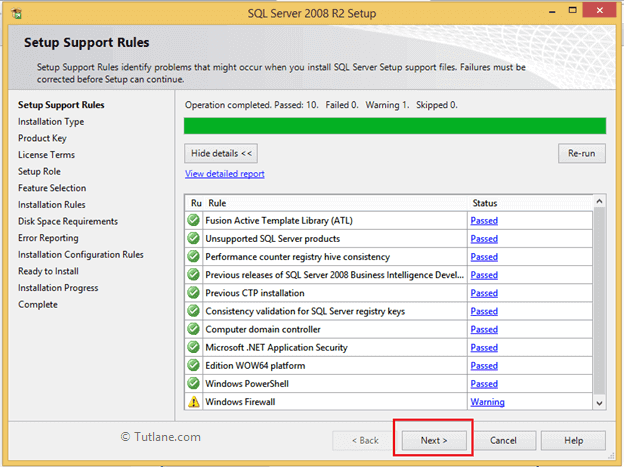Open the Warning link for Windows Firewall

coord(488,402)
